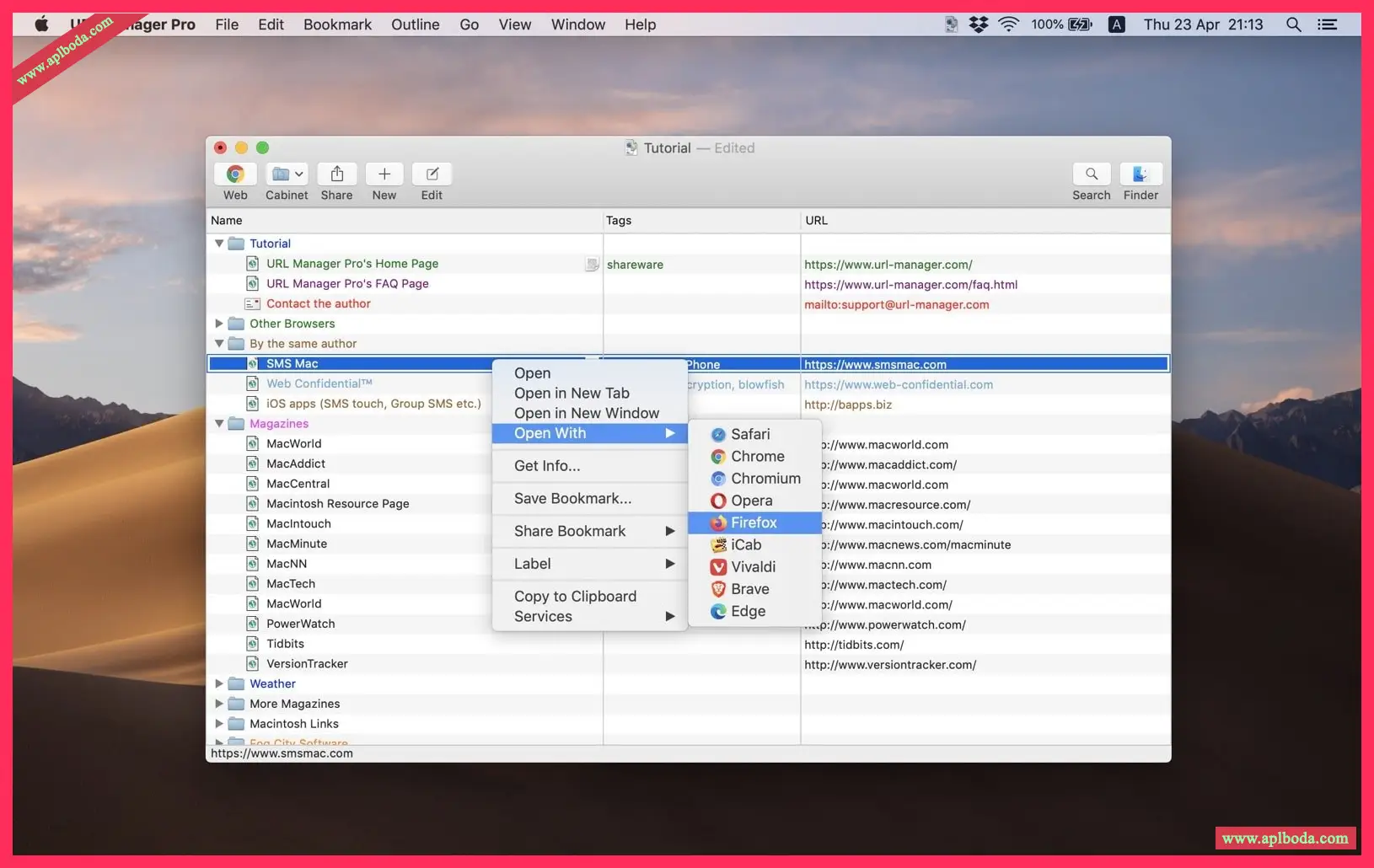Click the Search toolbar icon
Image resolution: width=1374 pixels, height=868 pixels.
(1092, 174)
